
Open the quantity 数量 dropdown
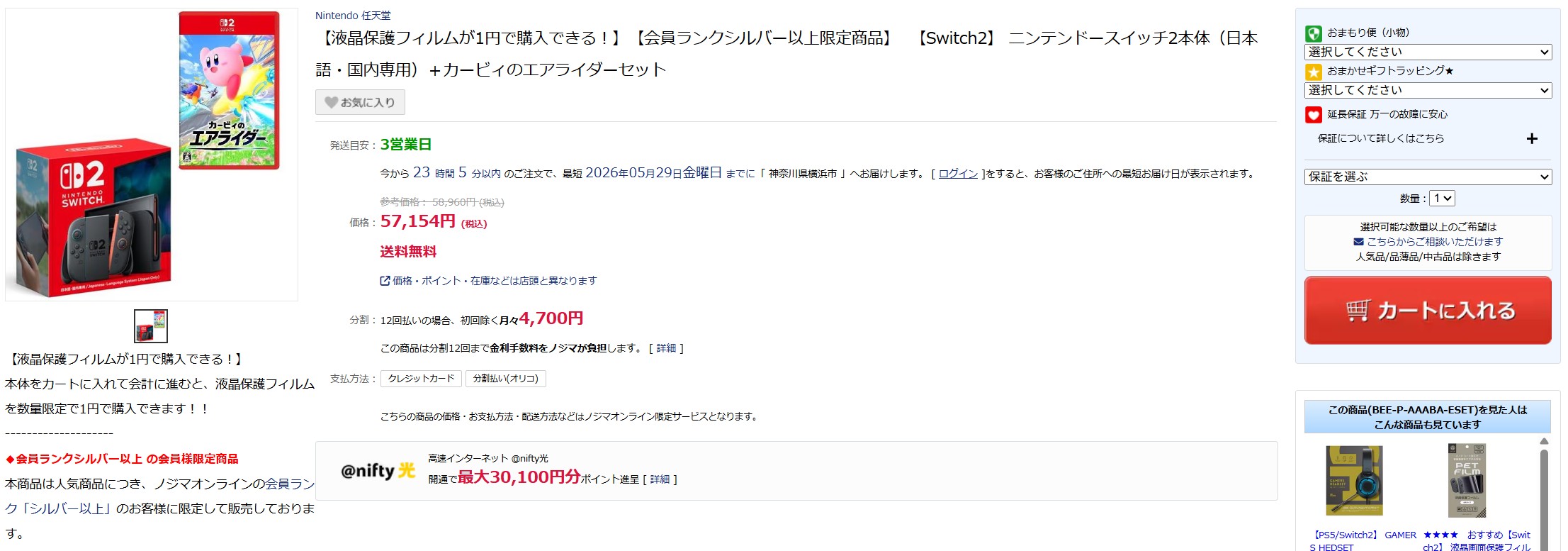point(1442,199)
